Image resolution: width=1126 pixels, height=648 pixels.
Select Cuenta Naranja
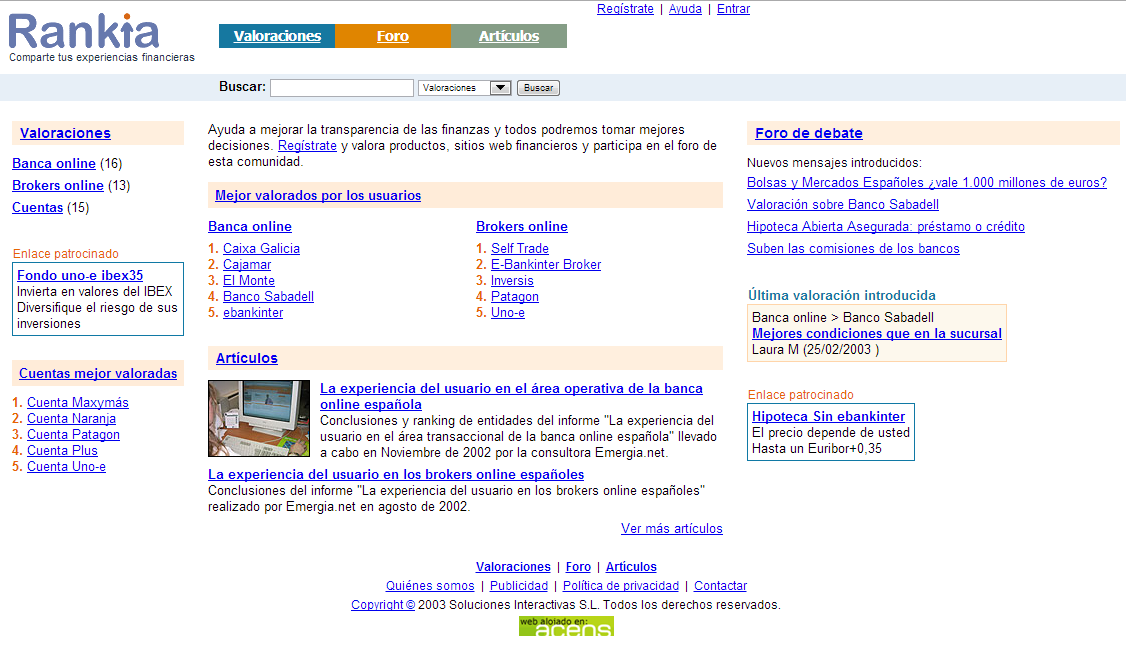71,418
